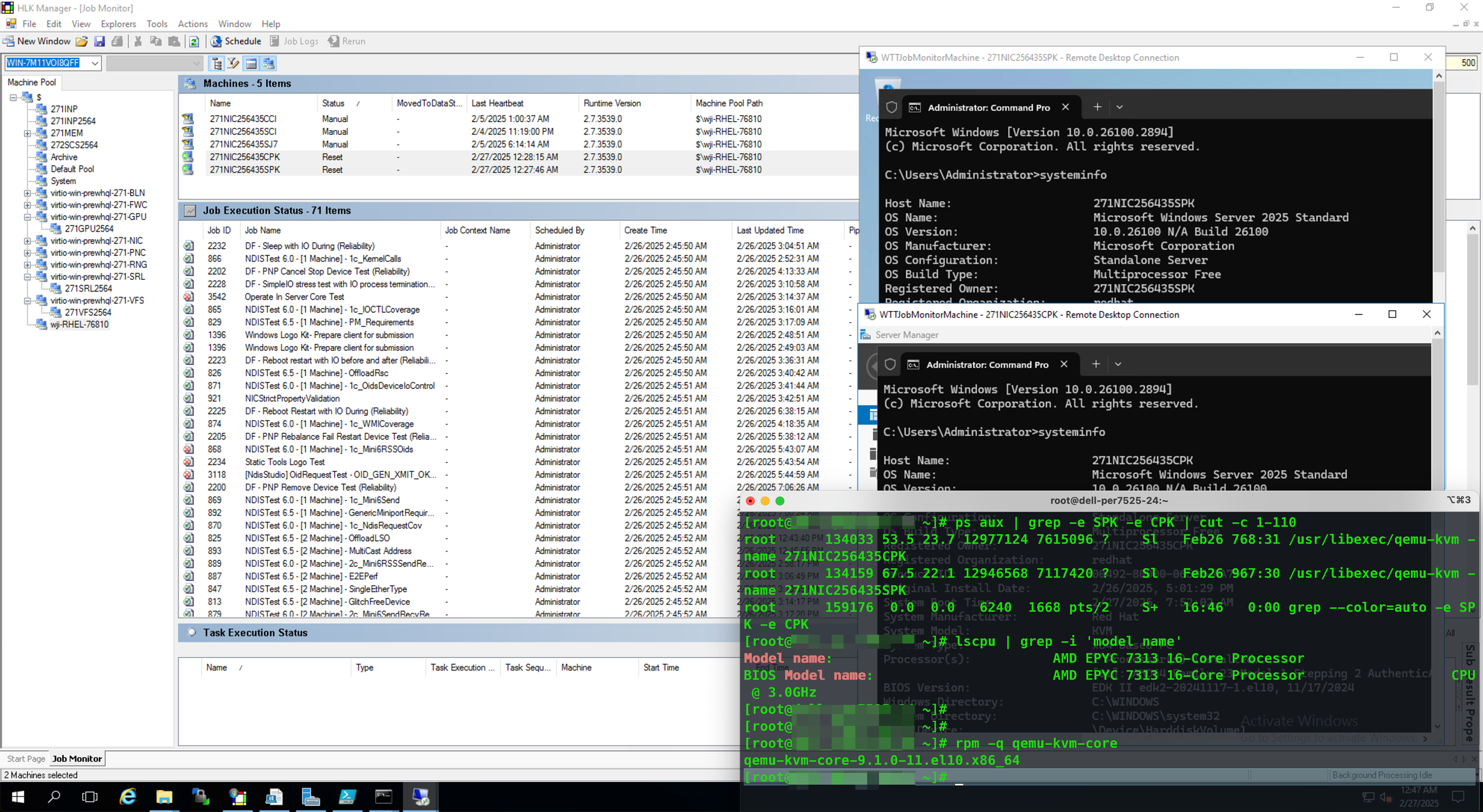Expand the virtio-win-prewhql-271-NIC tree node
This screenshot has width=1483, height=812.
[x=27, y=240]
